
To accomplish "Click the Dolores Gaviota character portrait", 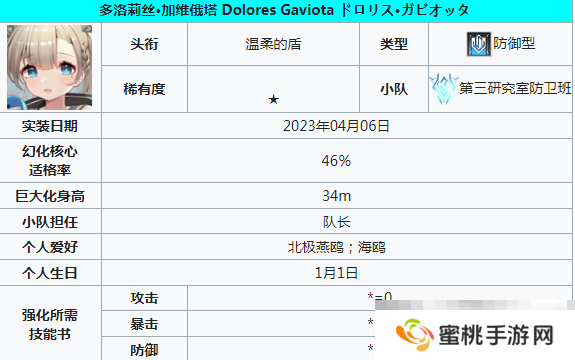I will (50, 67).
